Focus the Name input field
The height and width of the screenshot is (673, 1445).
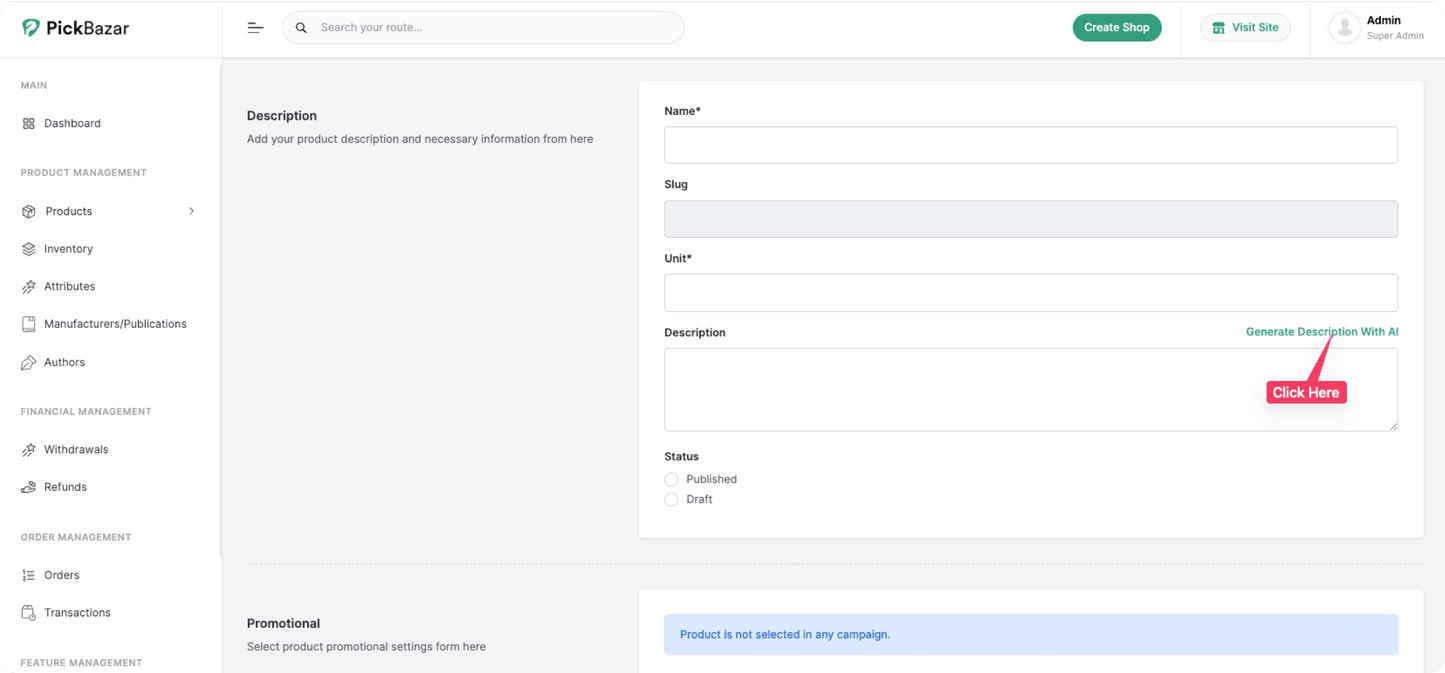(x=1030, y=145)
